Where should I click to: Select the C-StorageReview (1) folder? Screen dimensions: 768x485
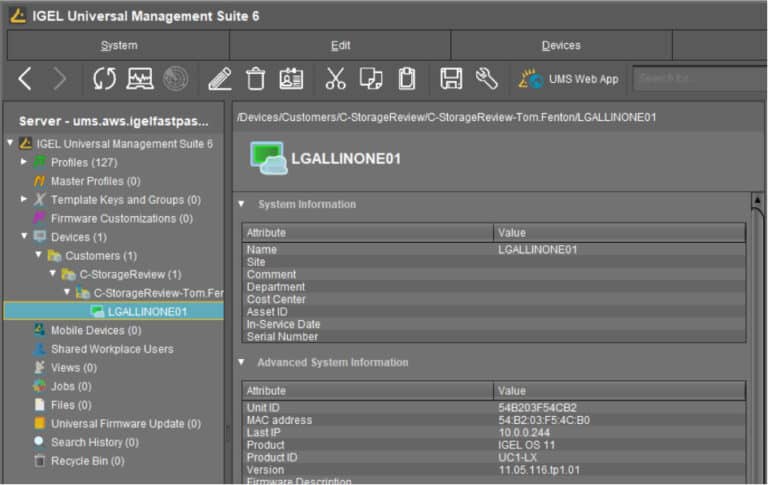pyautogui.click(x=130, y=274)
